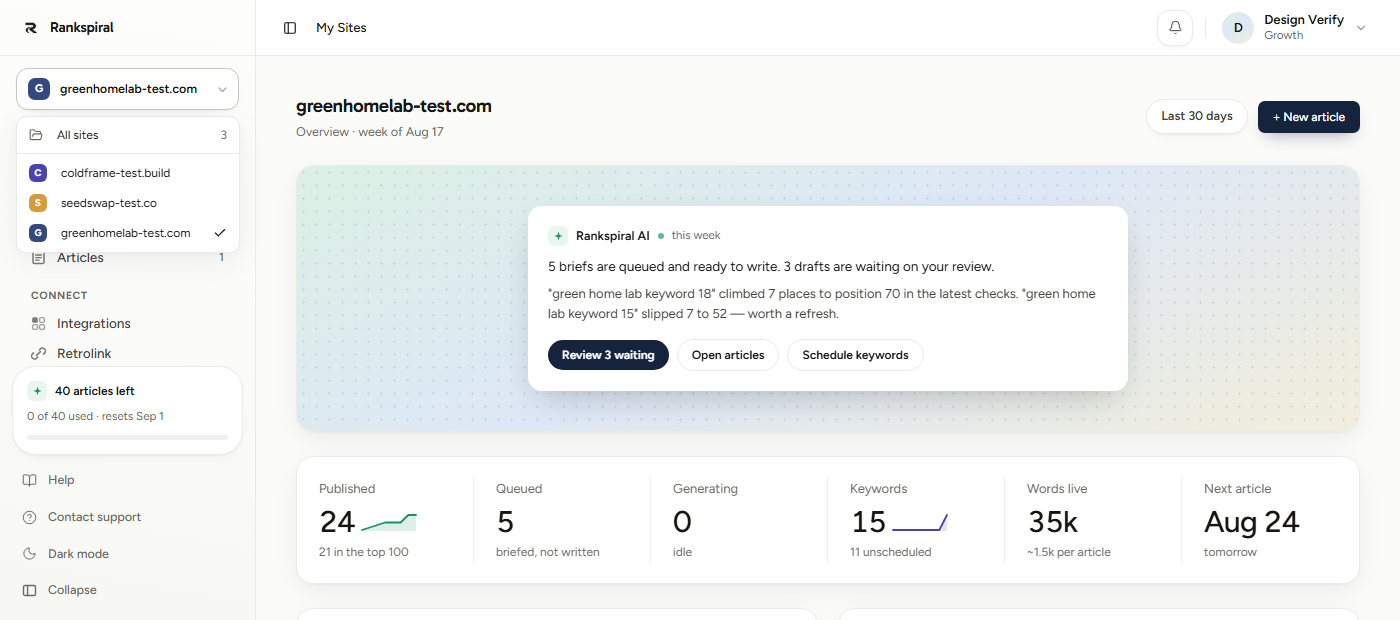This screenshot has width=1400, height=620.
Task: Click "21 in the top 100" text
Action: coord(364,552)
